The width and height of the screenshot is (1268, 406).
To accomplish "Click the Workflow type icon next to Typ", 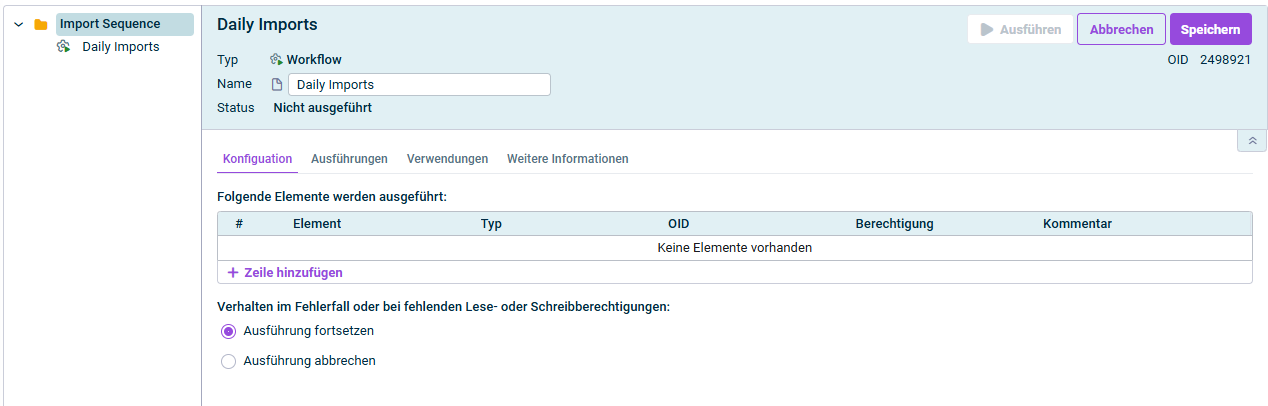I will [276, 60].
